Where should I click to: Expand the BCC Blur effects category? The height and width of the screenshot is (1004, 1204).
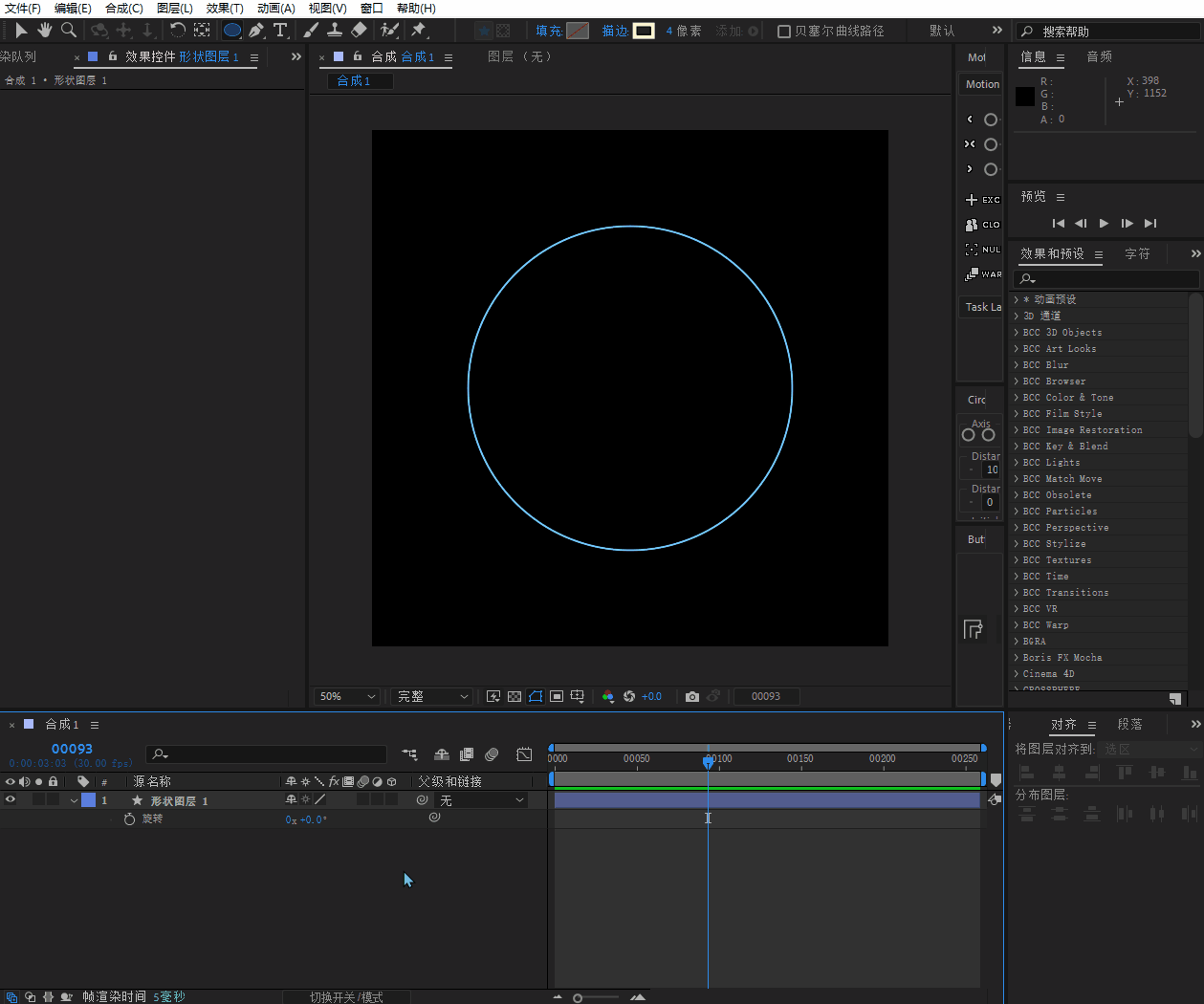1017,364
